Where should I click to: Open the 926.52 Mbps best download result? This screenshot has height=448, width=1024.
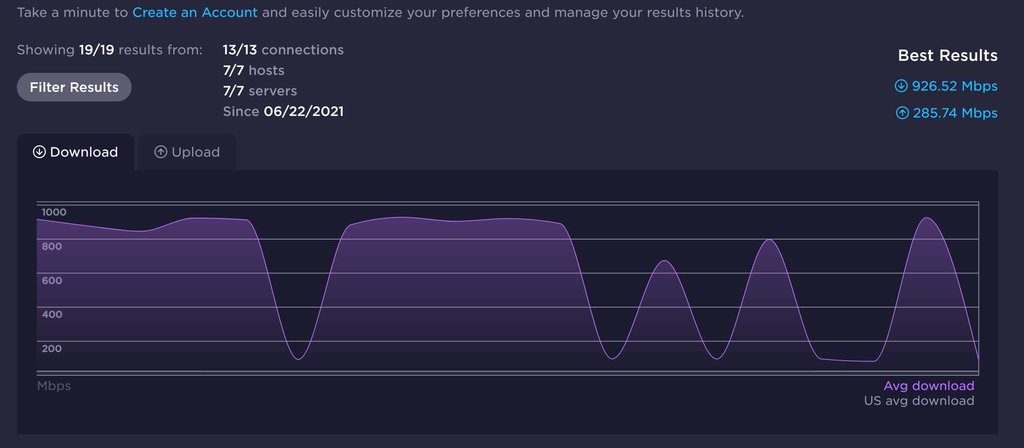[x=954, y=86]
